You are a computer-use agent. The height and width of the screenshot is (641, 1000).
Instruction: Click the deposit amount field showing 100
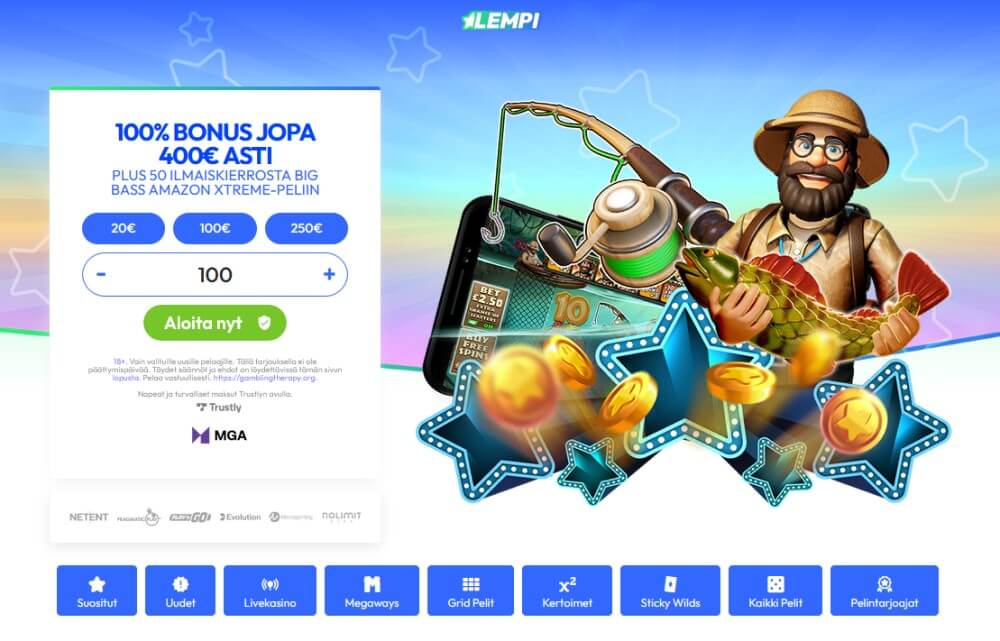pyautogui.click(x=215, y=275)
